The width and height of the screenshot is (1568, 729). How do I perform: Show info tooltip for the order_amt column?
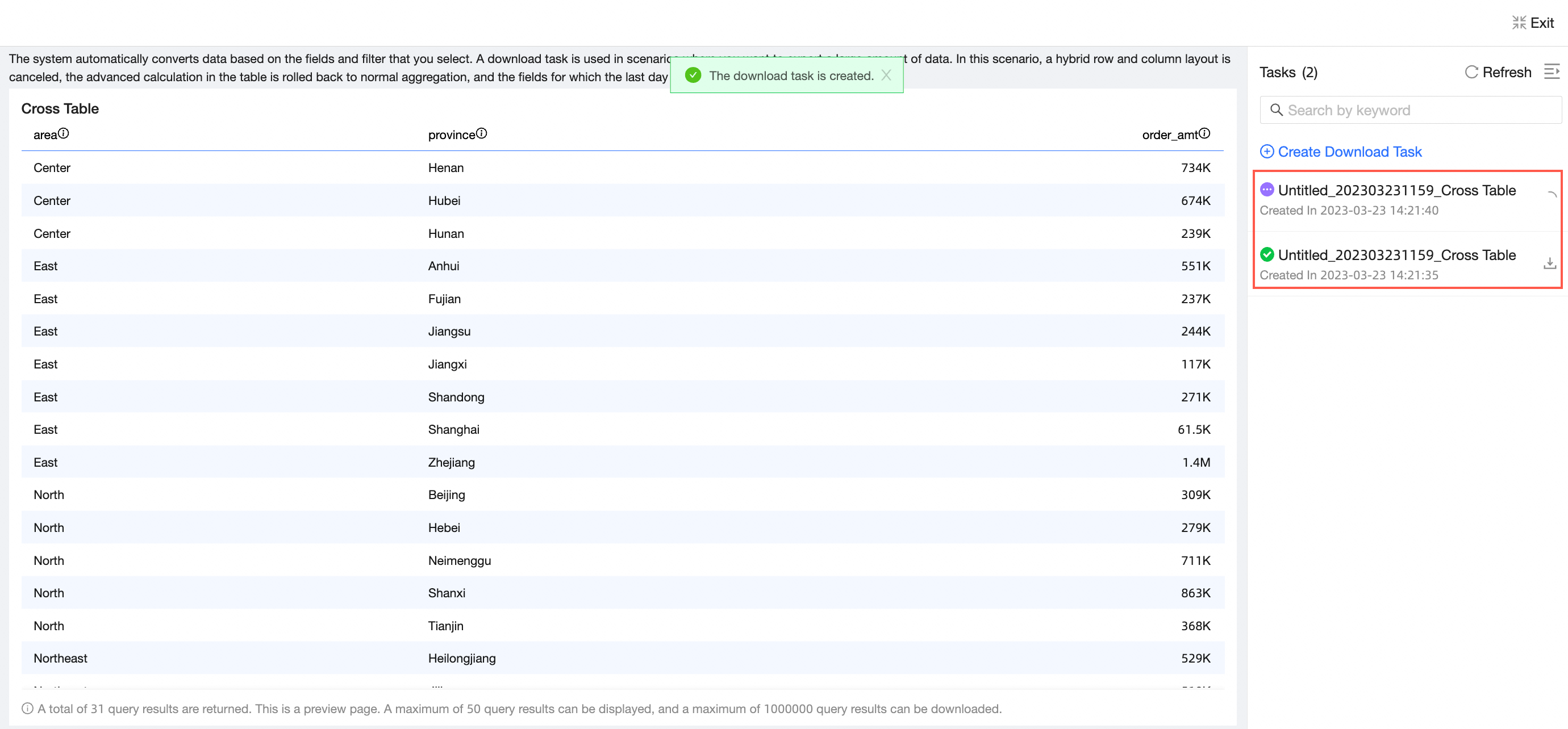[x=1204, y=133]
